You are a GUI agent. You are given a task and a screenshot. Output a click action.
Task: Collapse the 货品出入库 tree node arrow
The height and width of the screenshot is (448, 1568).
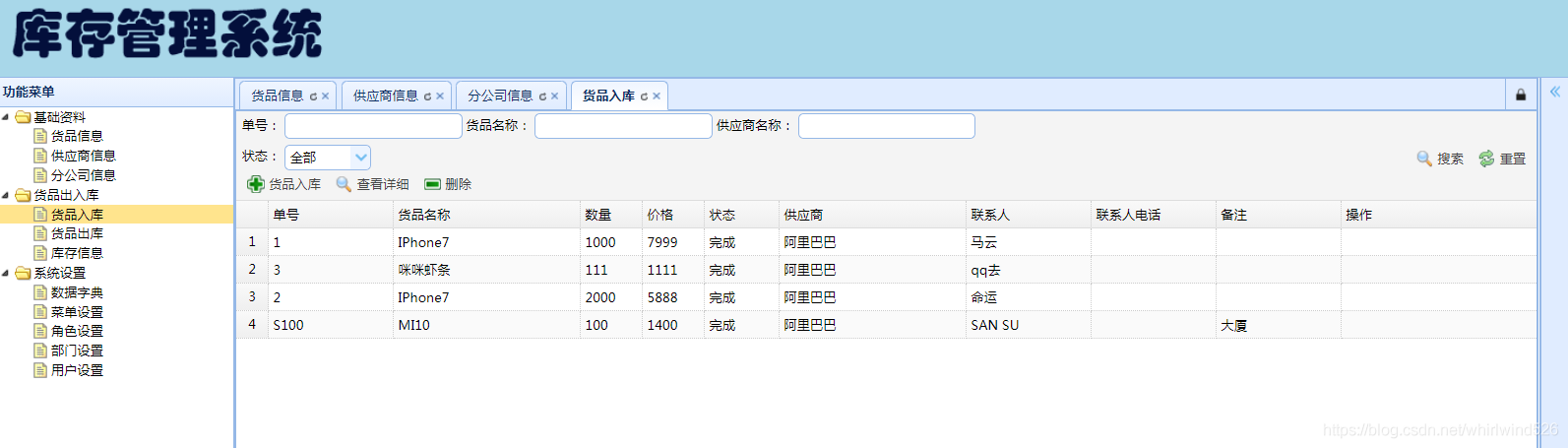[6, 195]
